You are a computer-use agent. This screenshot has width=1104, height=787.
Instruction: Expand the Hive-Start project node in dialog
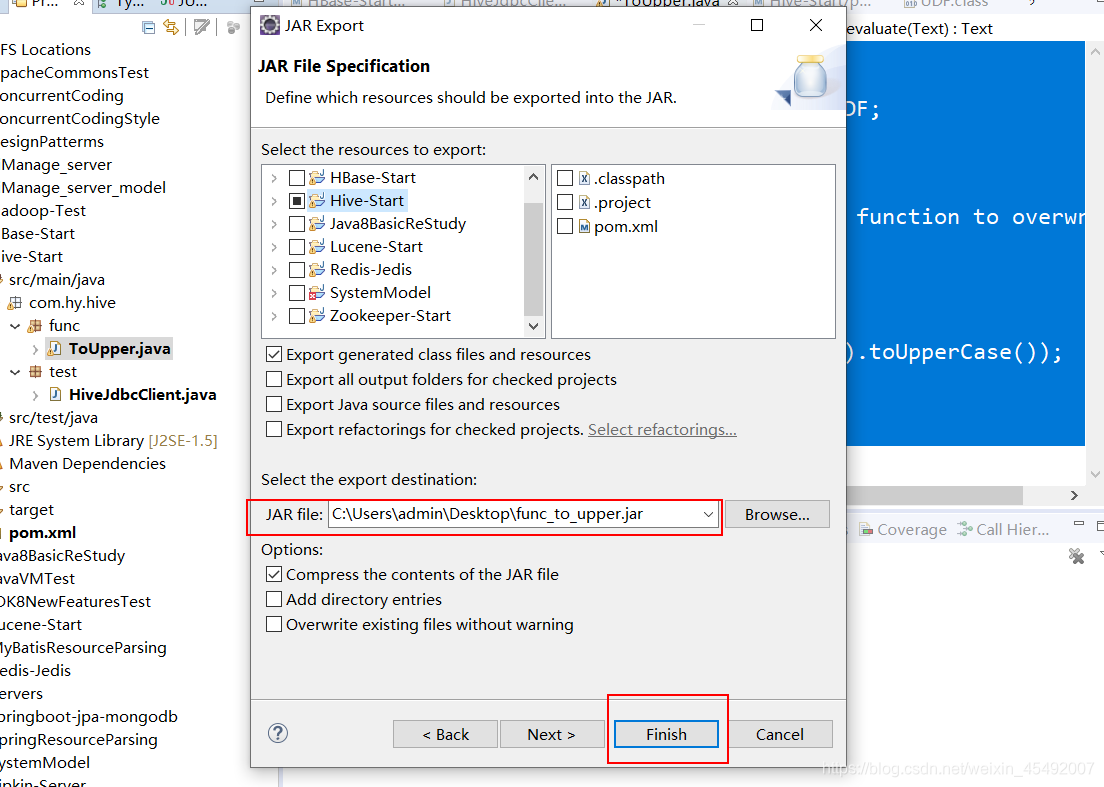tap(275, 201)
